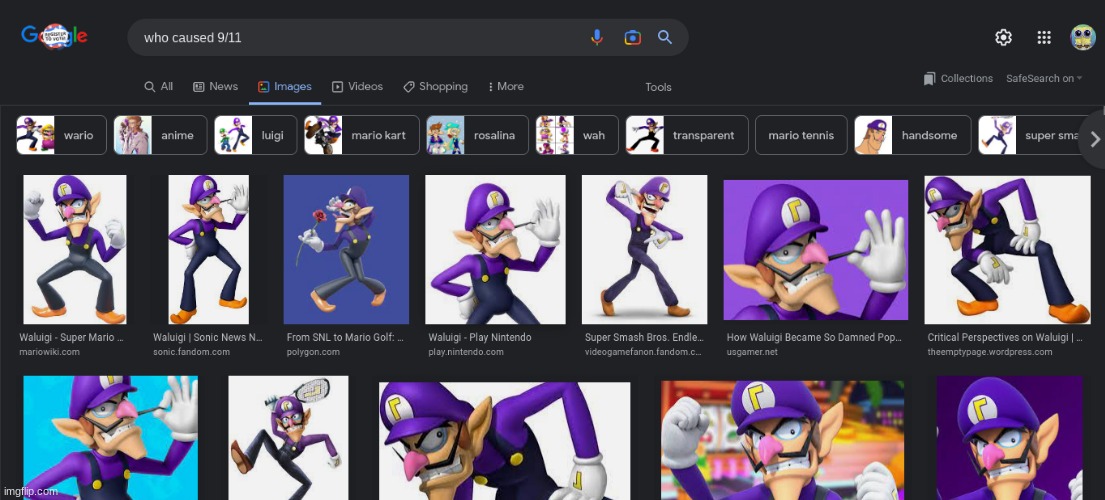Switch to the Shopping tab
This screenshot has width=1105, height=500.
pos(436,87)
